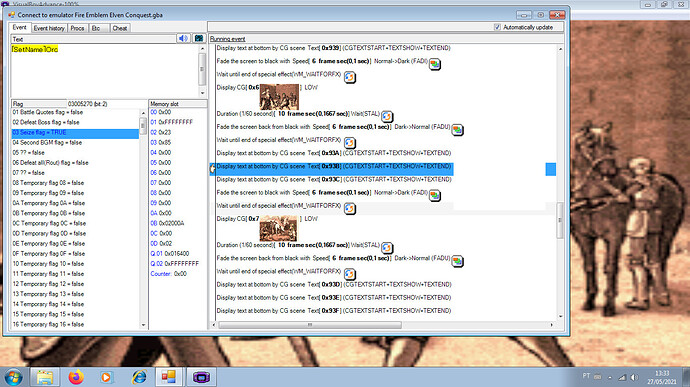Click the fade icon after second Dark->Normal (FADU)

457,261
